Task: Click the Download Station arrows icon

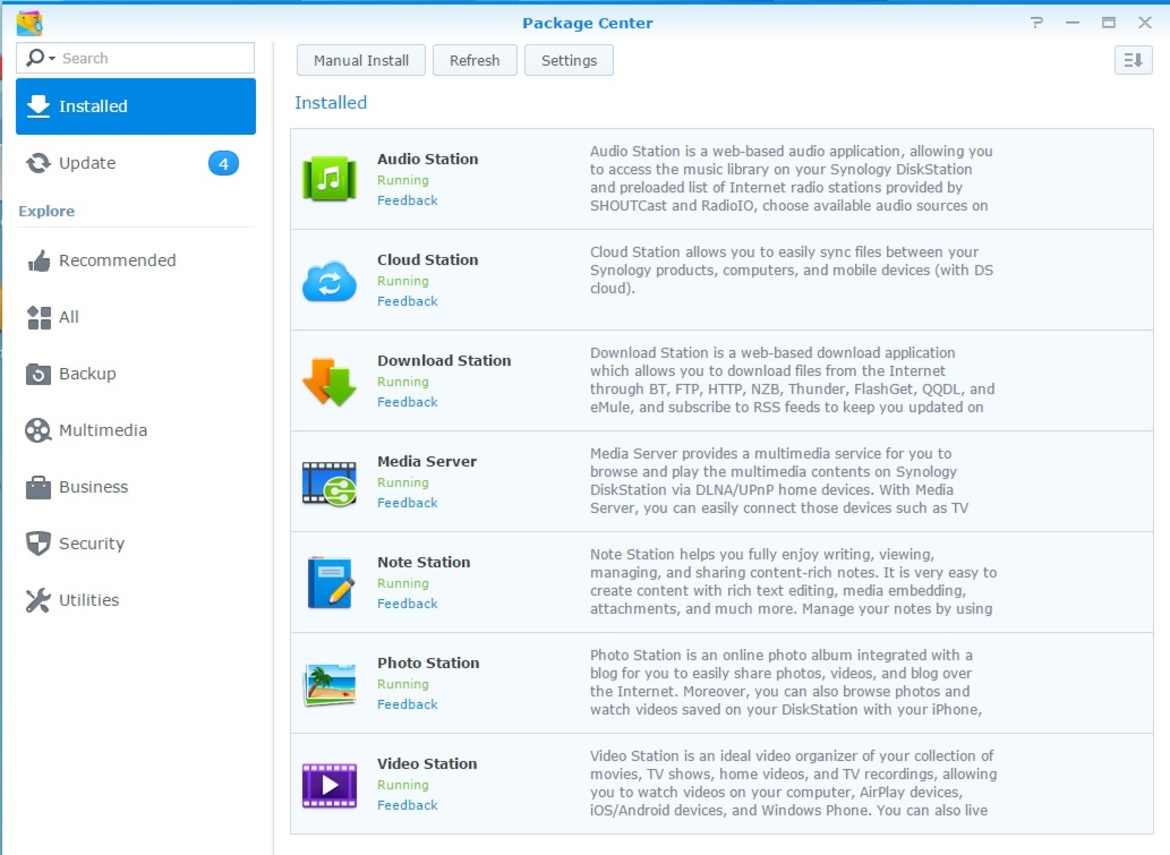Action: coord(329,382)
